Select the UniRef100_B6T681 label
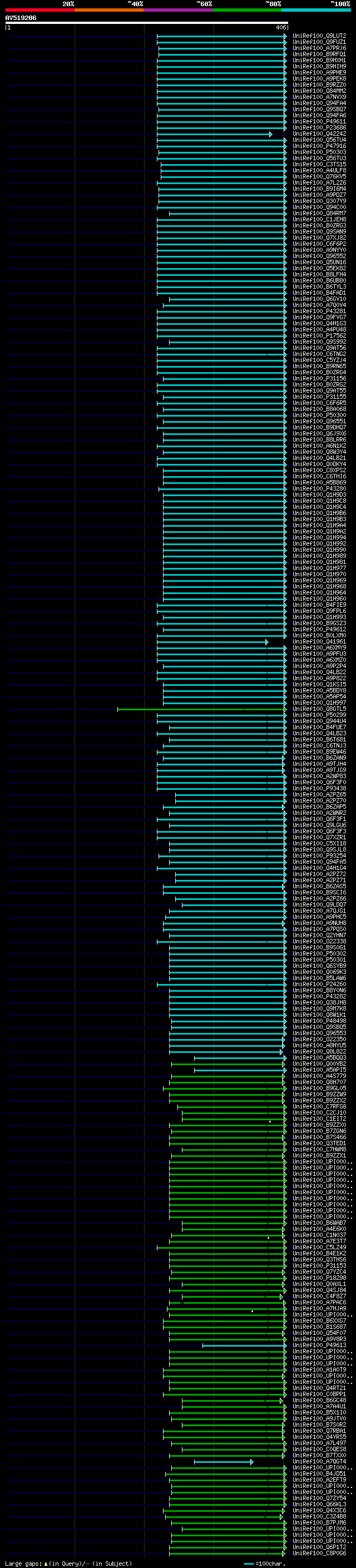Screen dimensions: 356x1568 click(x=319, y=740)
